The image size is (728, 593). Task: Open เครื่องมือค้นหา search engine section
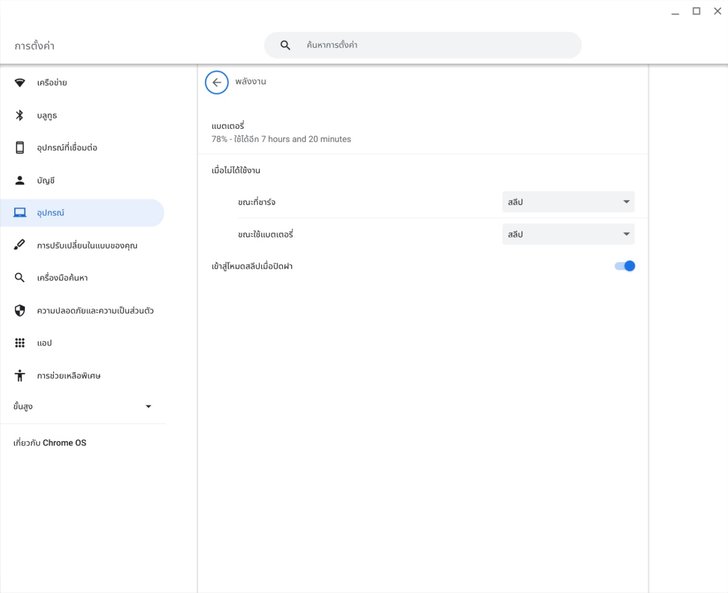(82, 278)
